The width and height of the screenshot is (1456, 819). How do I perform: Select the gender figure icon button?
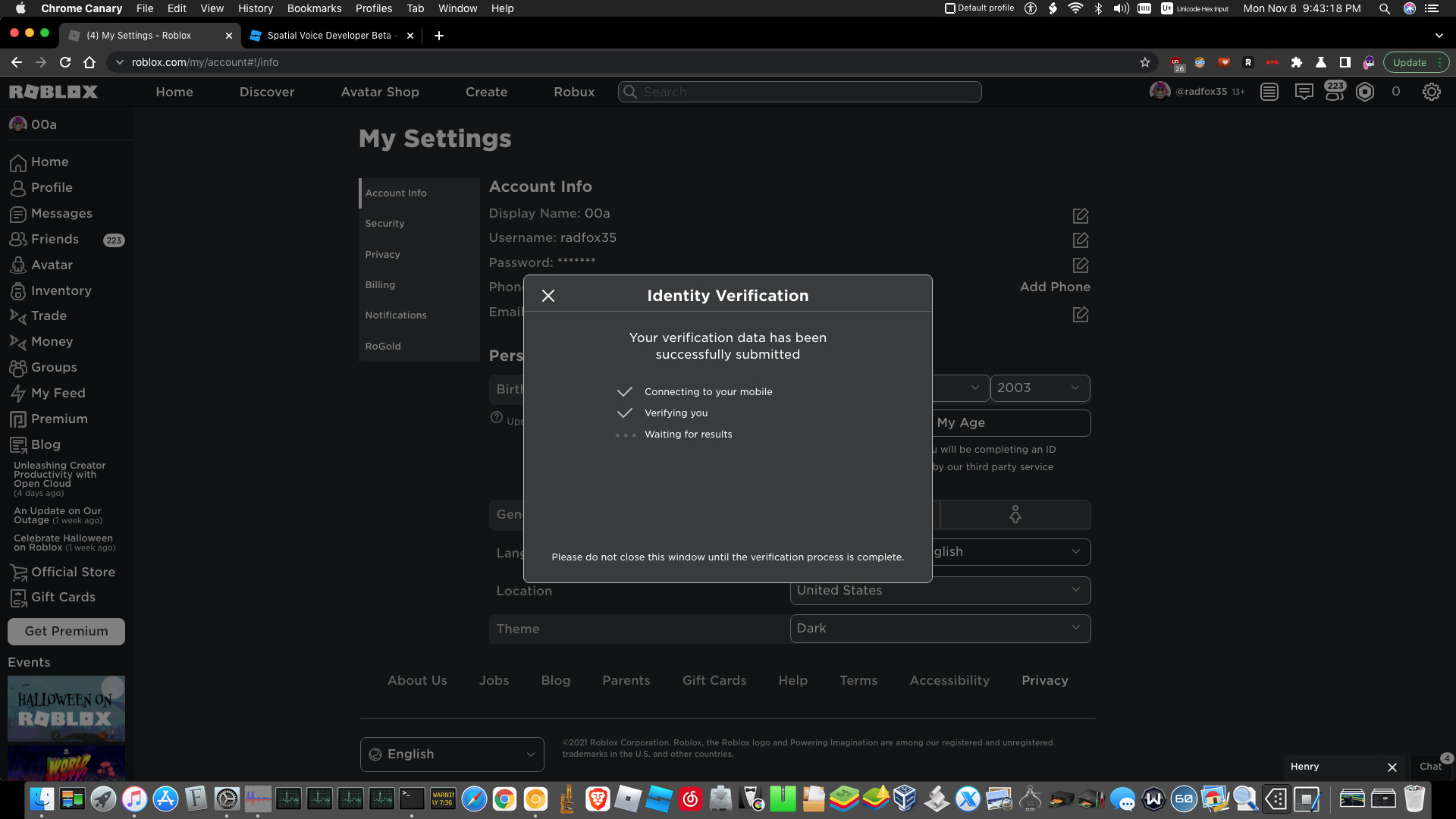point(1015,514)
